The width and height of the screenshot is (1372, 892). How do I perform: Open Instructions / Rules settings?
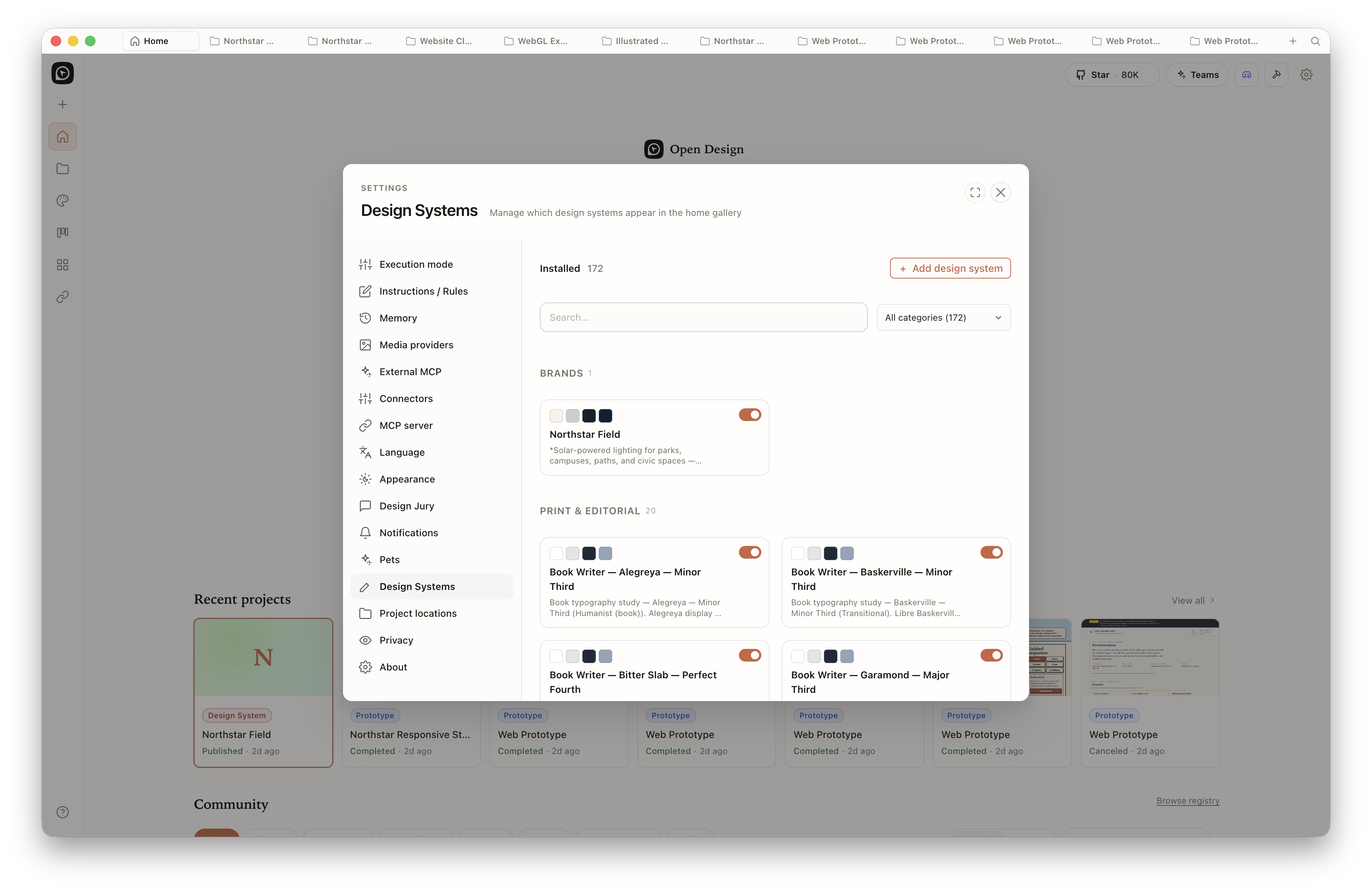pyautogui.click(x=432, y=291)
